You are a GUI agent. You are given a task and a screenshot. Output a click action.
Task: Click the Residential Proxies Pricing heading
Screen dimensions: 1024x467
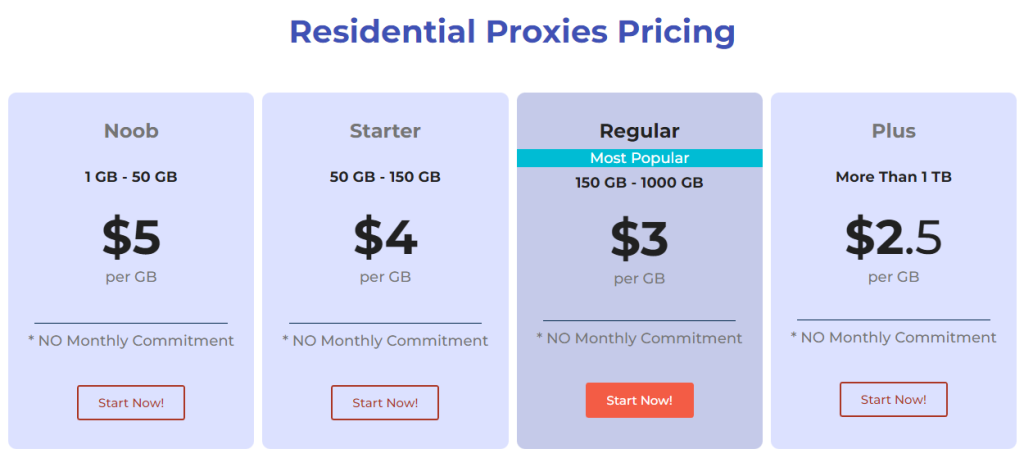tap(512, 32)
